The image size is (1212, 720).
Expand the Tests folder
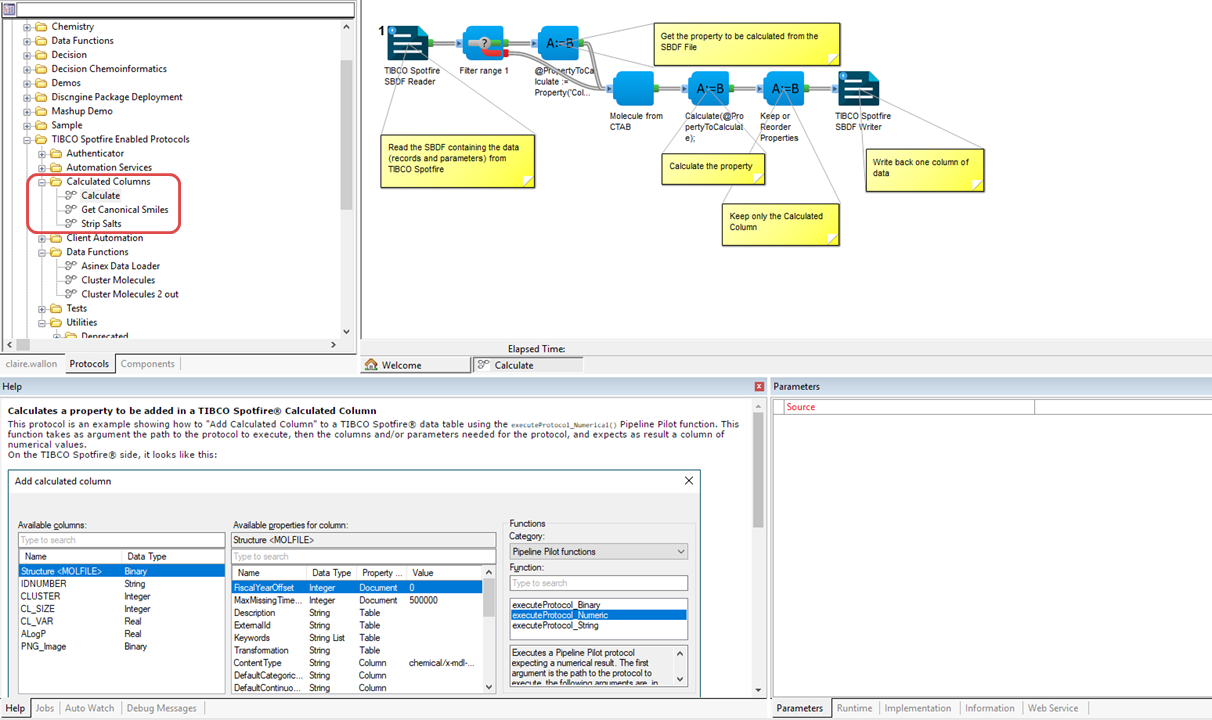(42, 308)
